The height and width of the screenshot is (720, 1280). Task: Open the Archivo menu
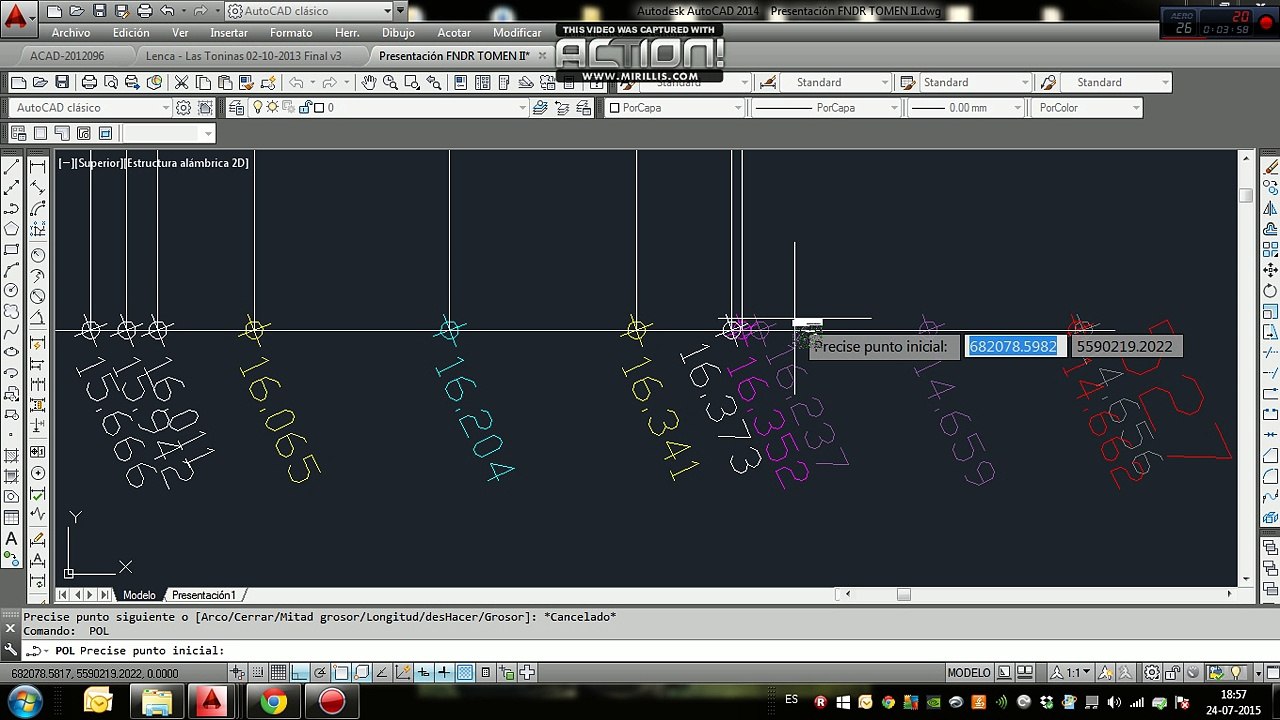[x=71, y=33]
